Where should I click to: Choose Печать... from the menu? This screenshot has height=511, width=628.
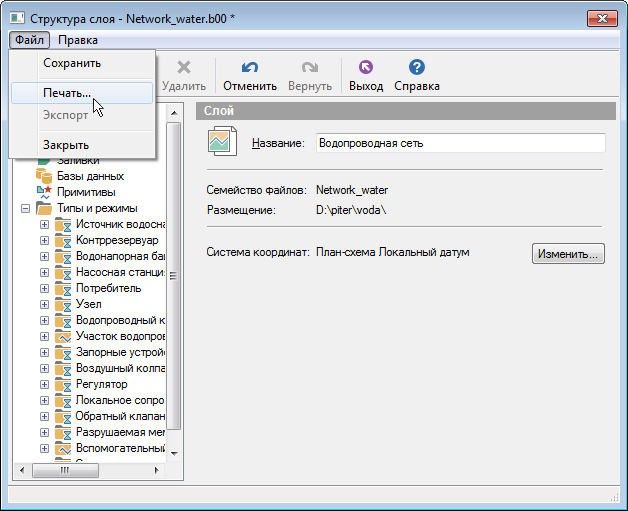[82, 93]
